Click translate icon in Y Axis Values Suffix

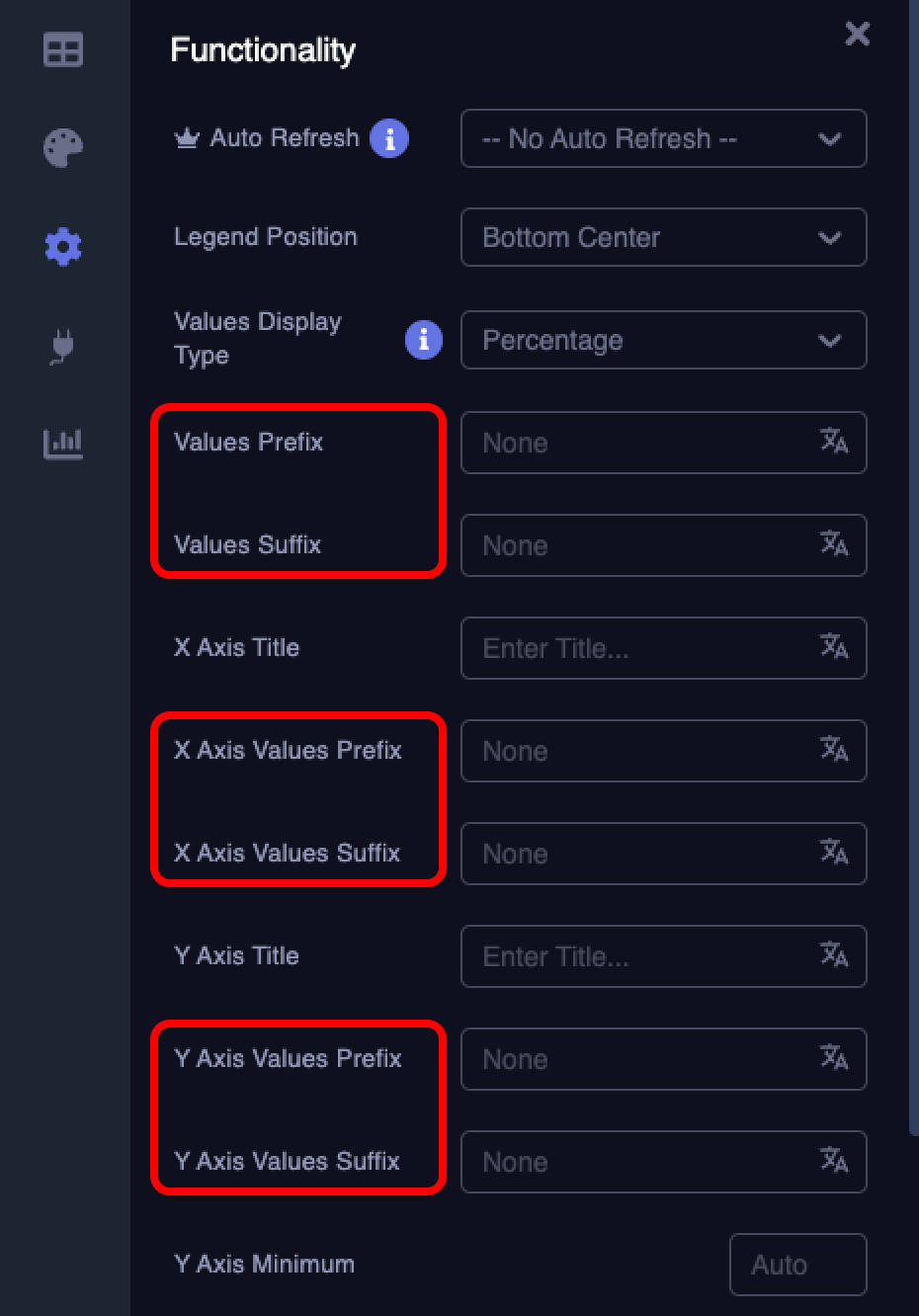[x=834, y=1160]
